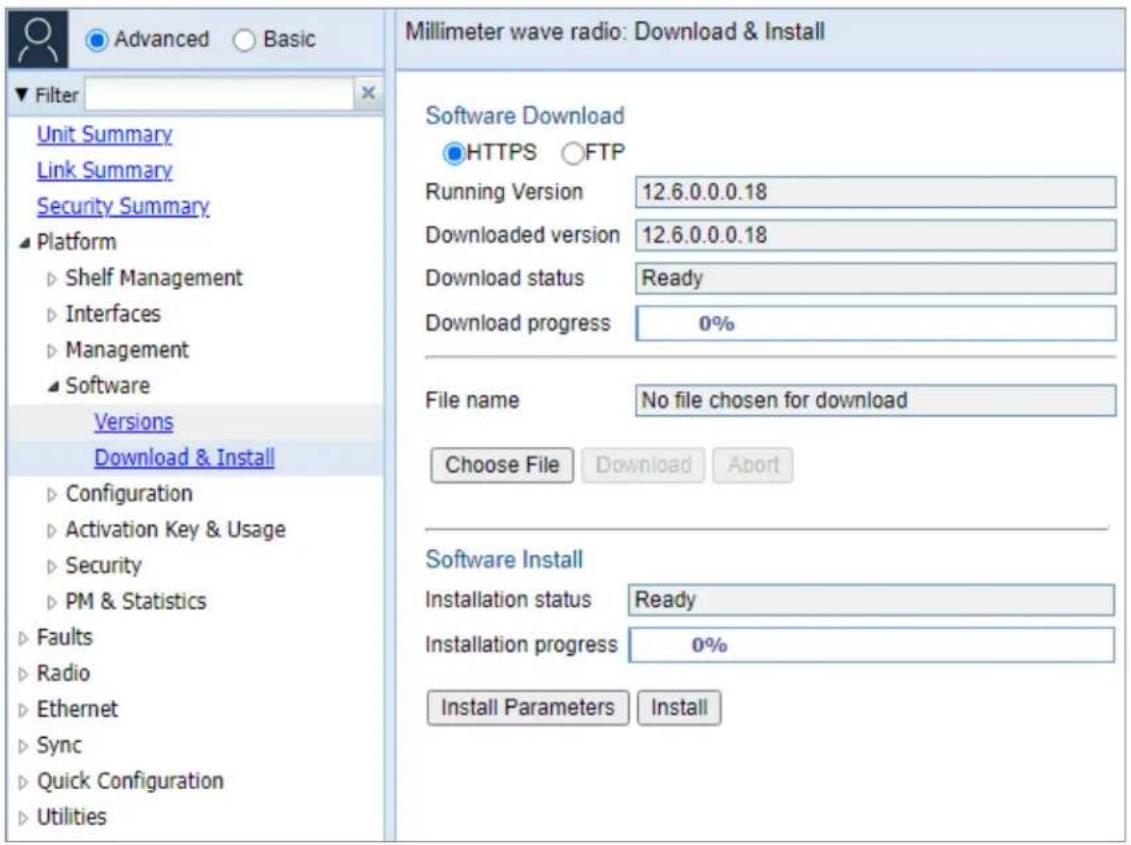1131x845 pixels.
Task: Open the Unit Summary link
Action: coord(105,134)
